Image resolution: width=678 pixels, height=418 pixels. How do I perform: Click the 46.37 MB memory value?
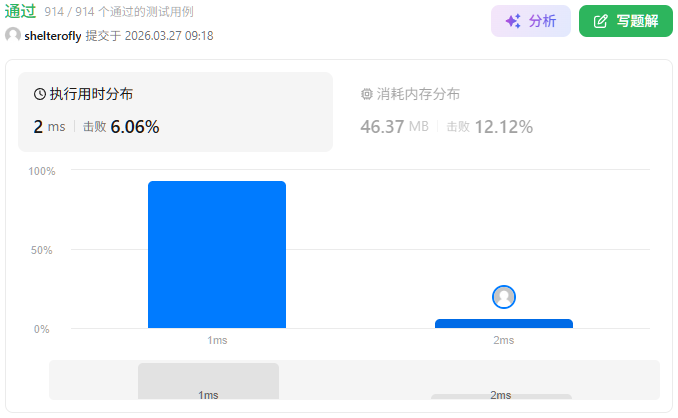point(394,127)
